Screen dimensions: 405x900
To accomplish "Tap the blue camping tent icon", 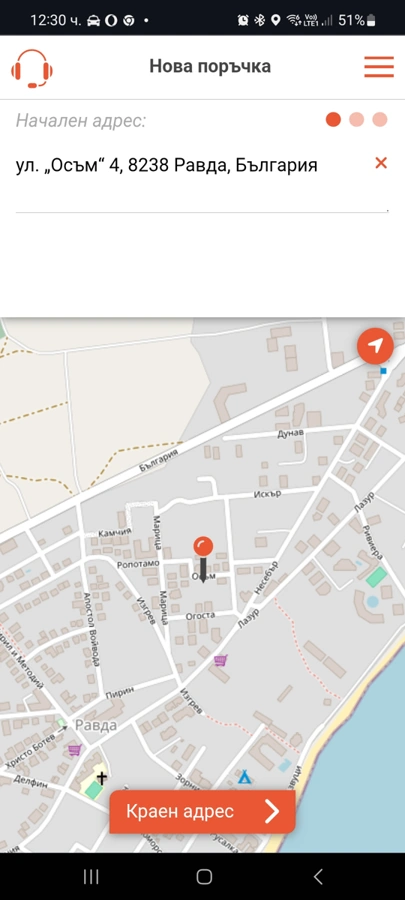I will click(245, 777).
